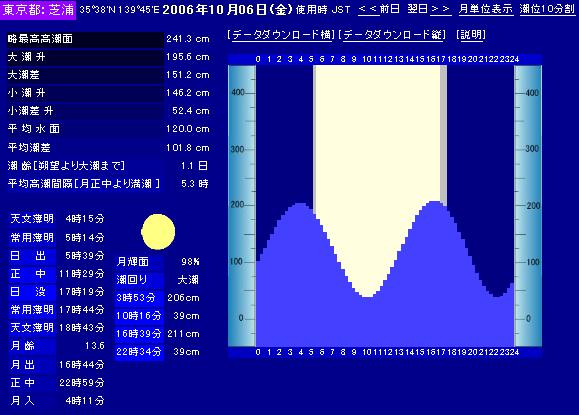Screen dimensions: 579x415
Task: Select the value 146.2 cm
Action: point(188,93)
